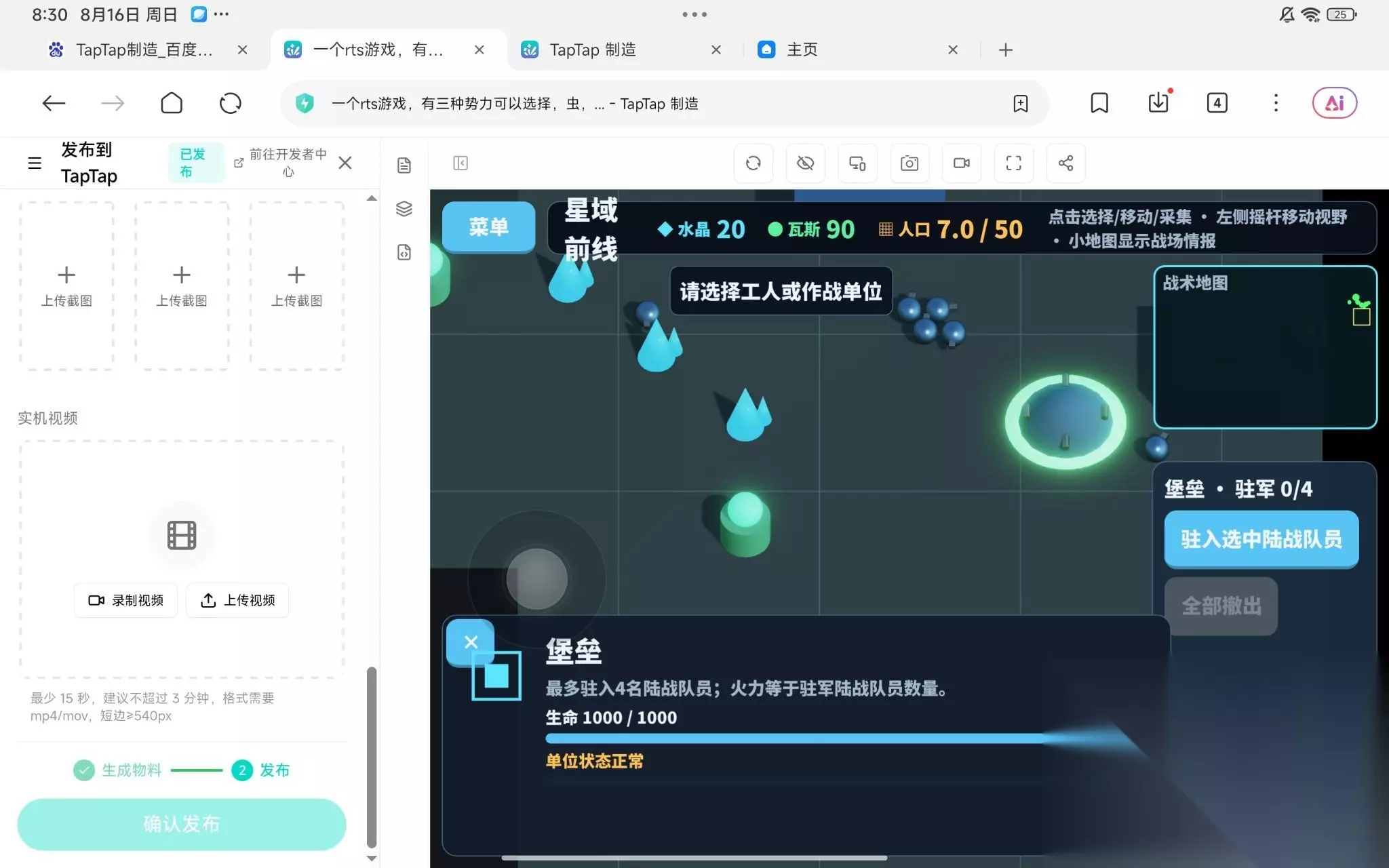Open the hamburger menu beside 发布到 TapTap
Image resolution: width=1389 pixels, height=868 pixels.
click(35, 163)
